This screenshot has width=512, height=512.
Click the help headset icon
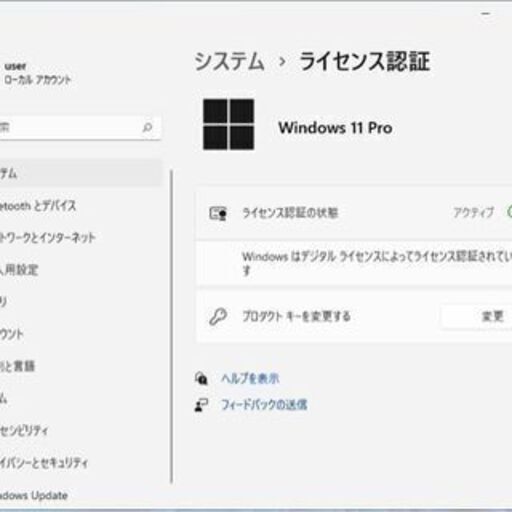(201, 378)
